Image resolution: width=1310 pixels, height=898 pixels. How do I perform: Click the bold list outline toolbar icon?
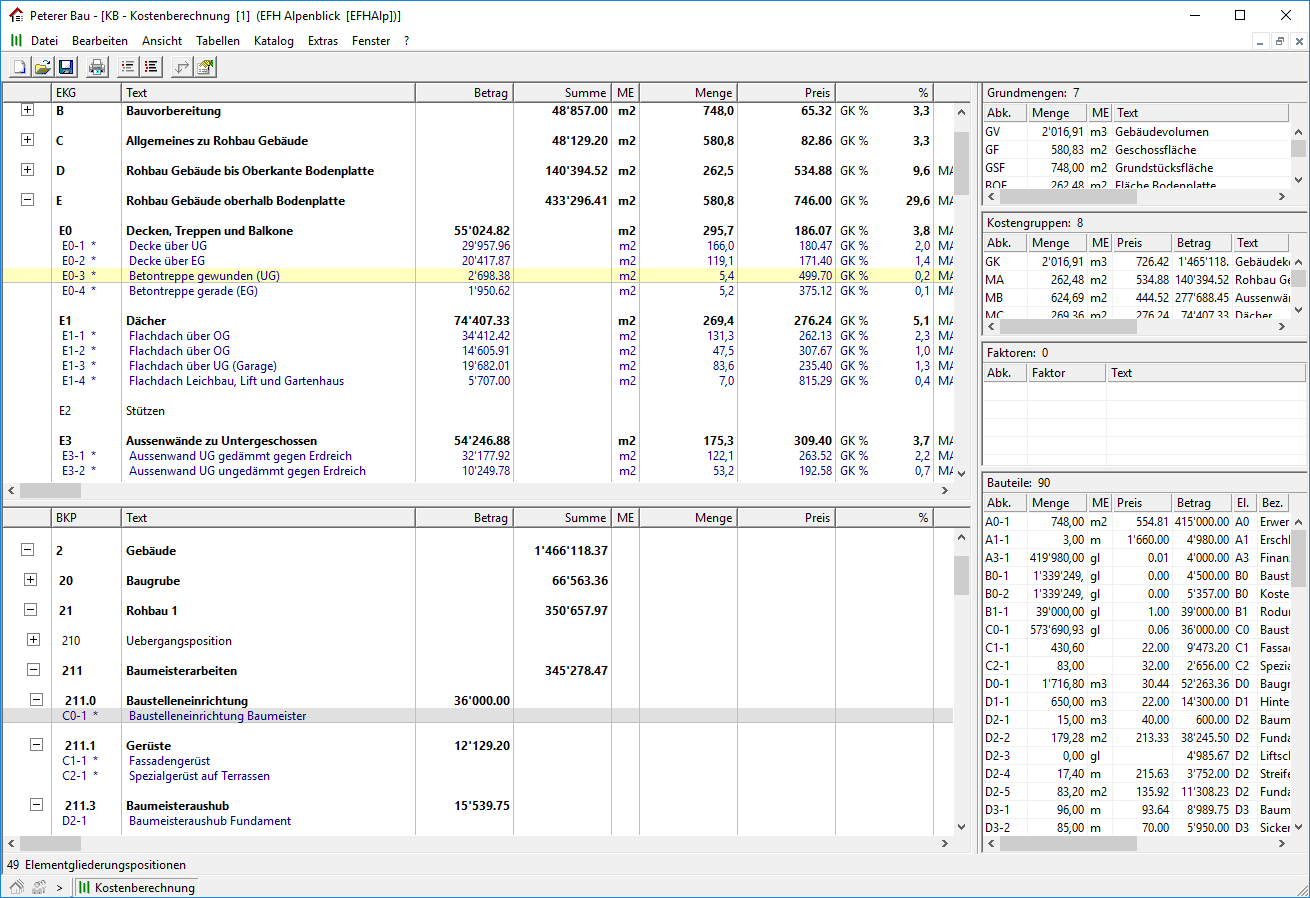(151, 67)
